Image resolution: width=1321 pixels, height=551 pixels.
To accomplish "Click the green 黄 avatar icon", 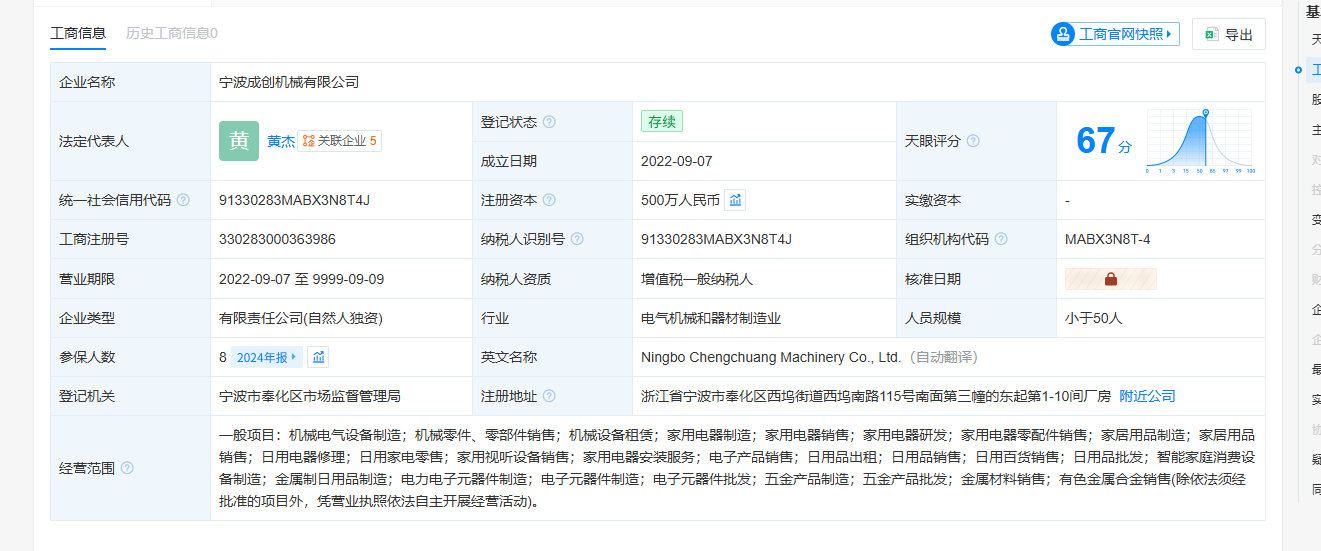I will tap(239, 141).
